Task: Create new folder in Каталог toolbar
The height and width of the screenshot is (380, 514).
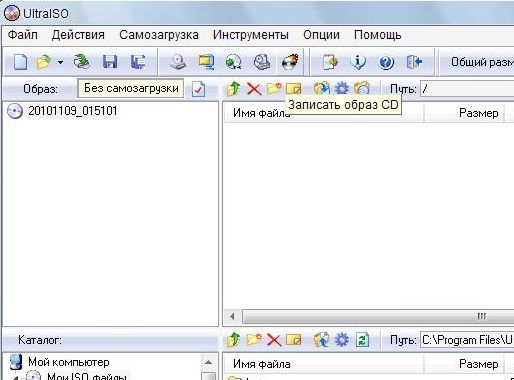Action: click(x=254, y=340)
